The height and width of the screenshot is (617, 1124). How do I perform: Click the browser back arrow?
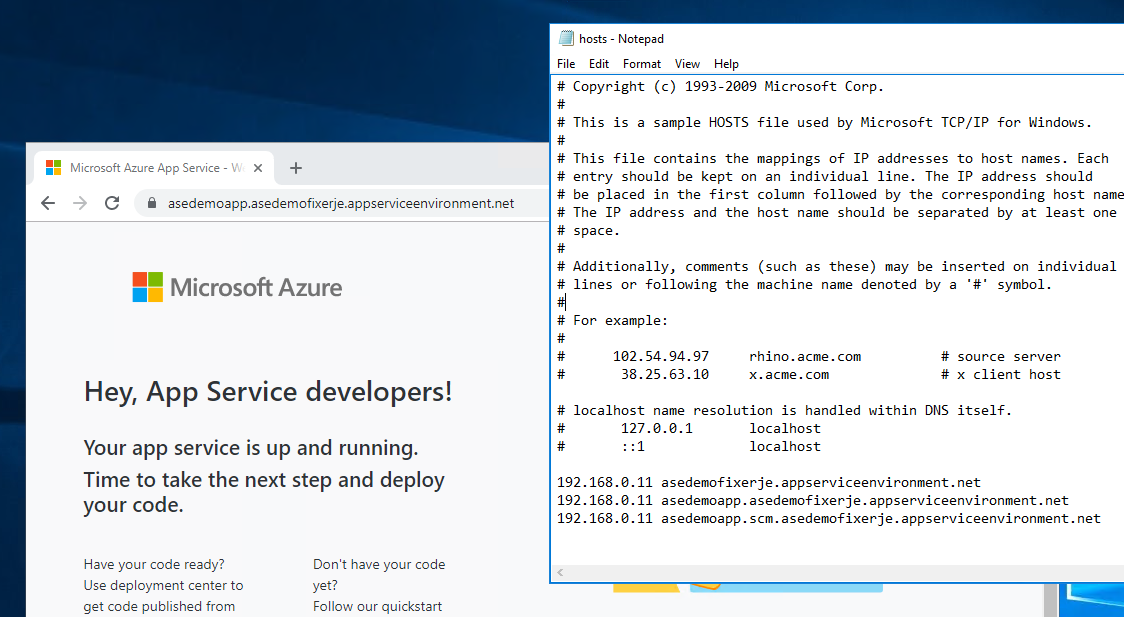click(48, 203)
